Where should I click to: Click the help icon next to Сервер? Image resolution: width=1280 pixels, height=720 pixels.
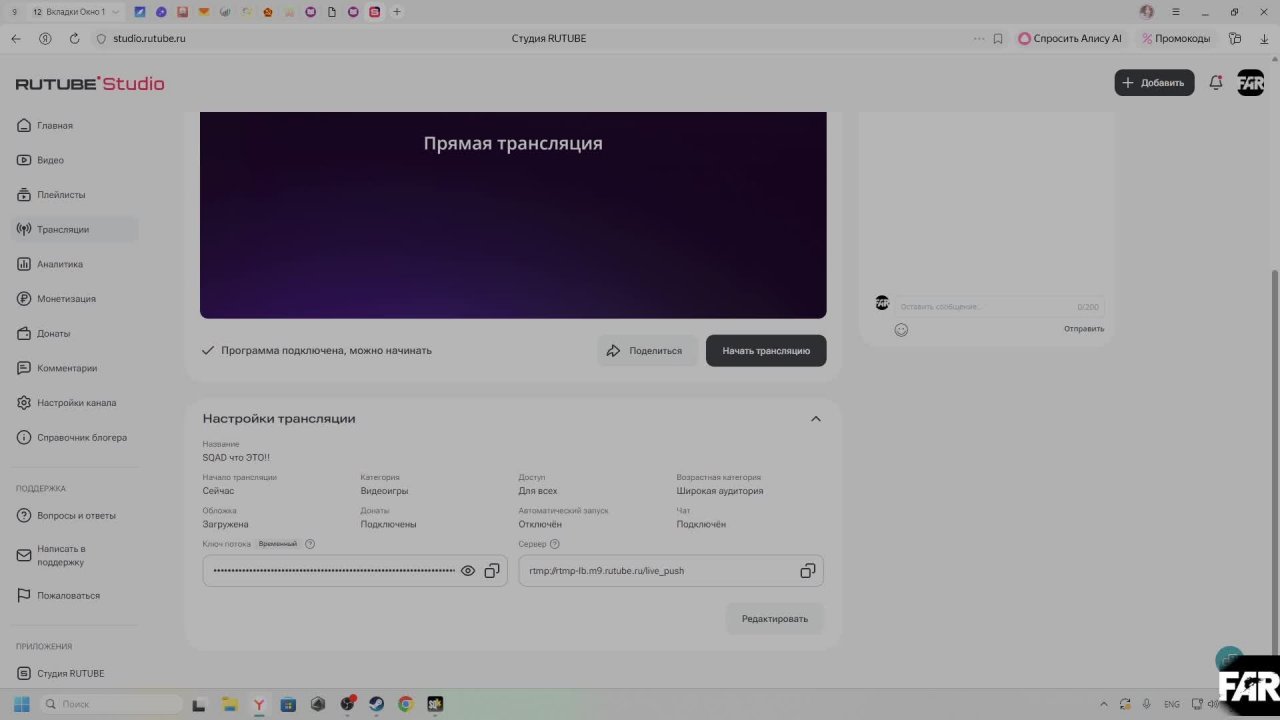pyautogui.click(x=555, y=544)
